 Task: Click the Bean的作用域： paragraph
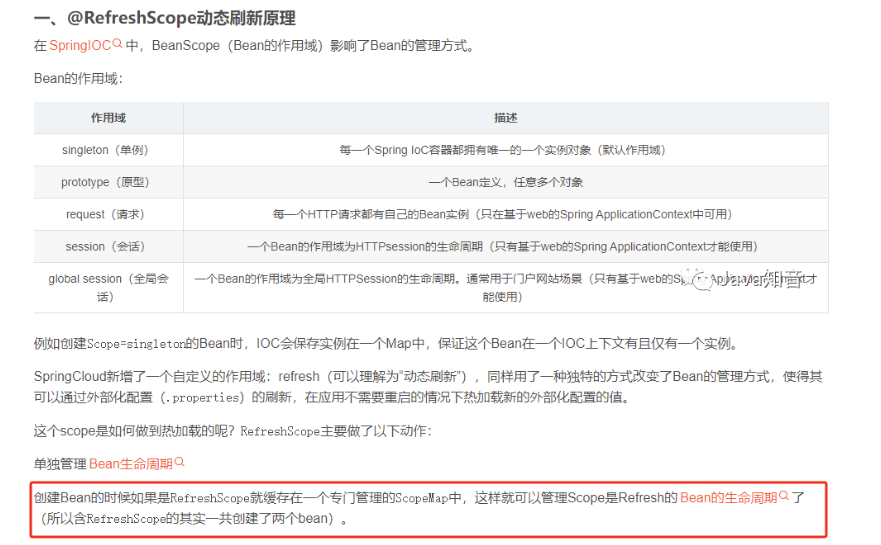coord(78,79)
